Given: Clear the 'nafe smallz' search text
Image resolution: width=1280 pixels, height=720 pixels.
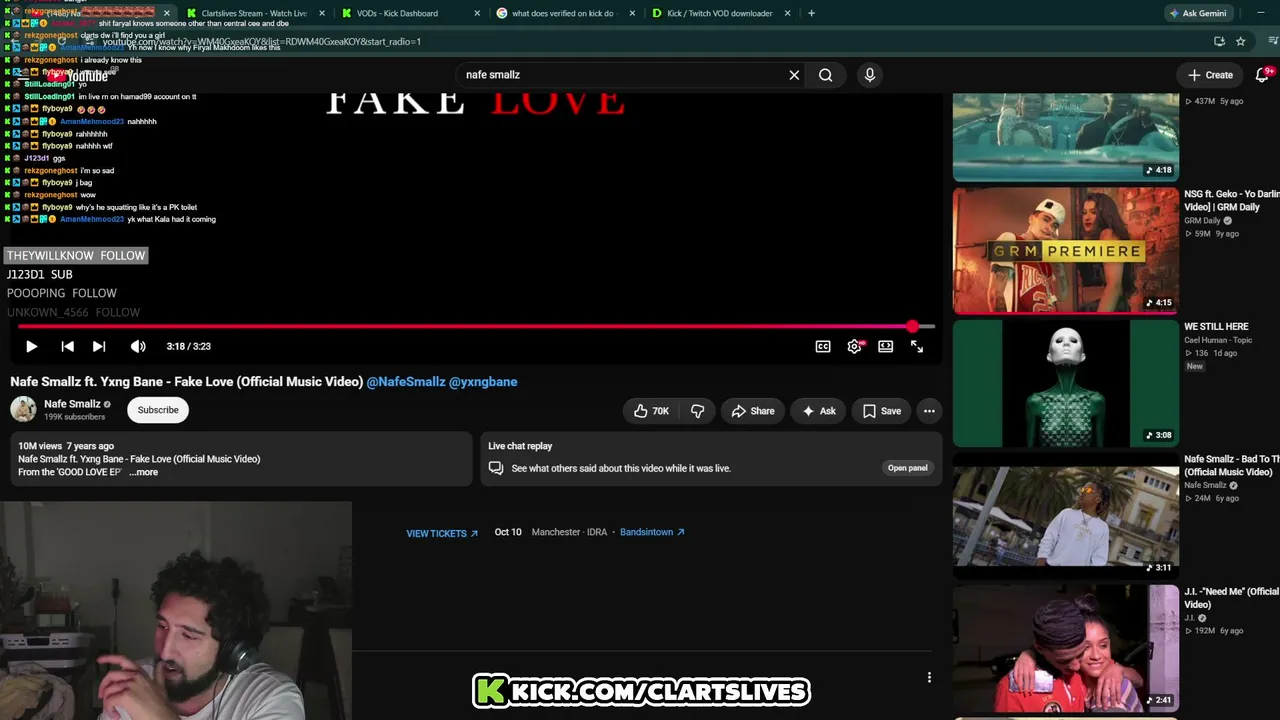Looking at the screenshot, I should (794, 75).
